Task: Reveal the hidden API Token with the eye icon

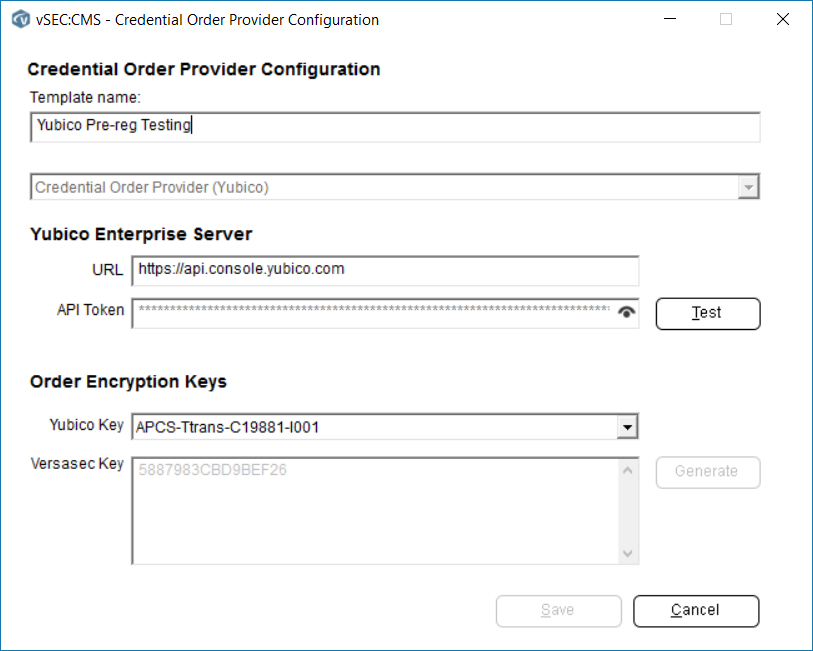Action: (x=626, y=312)
